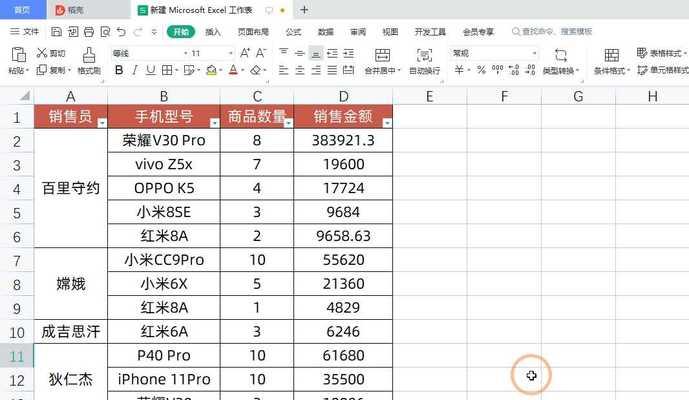
Task: Click the Increase Decimal places icon
Action: [x=514, y=70]
